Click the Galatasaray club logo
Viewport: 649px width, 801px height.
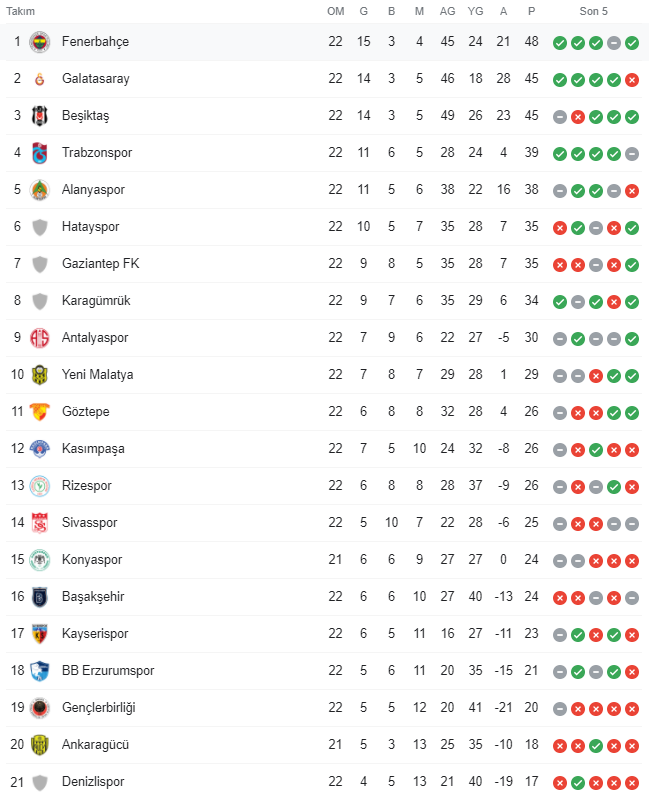point(39,79)
